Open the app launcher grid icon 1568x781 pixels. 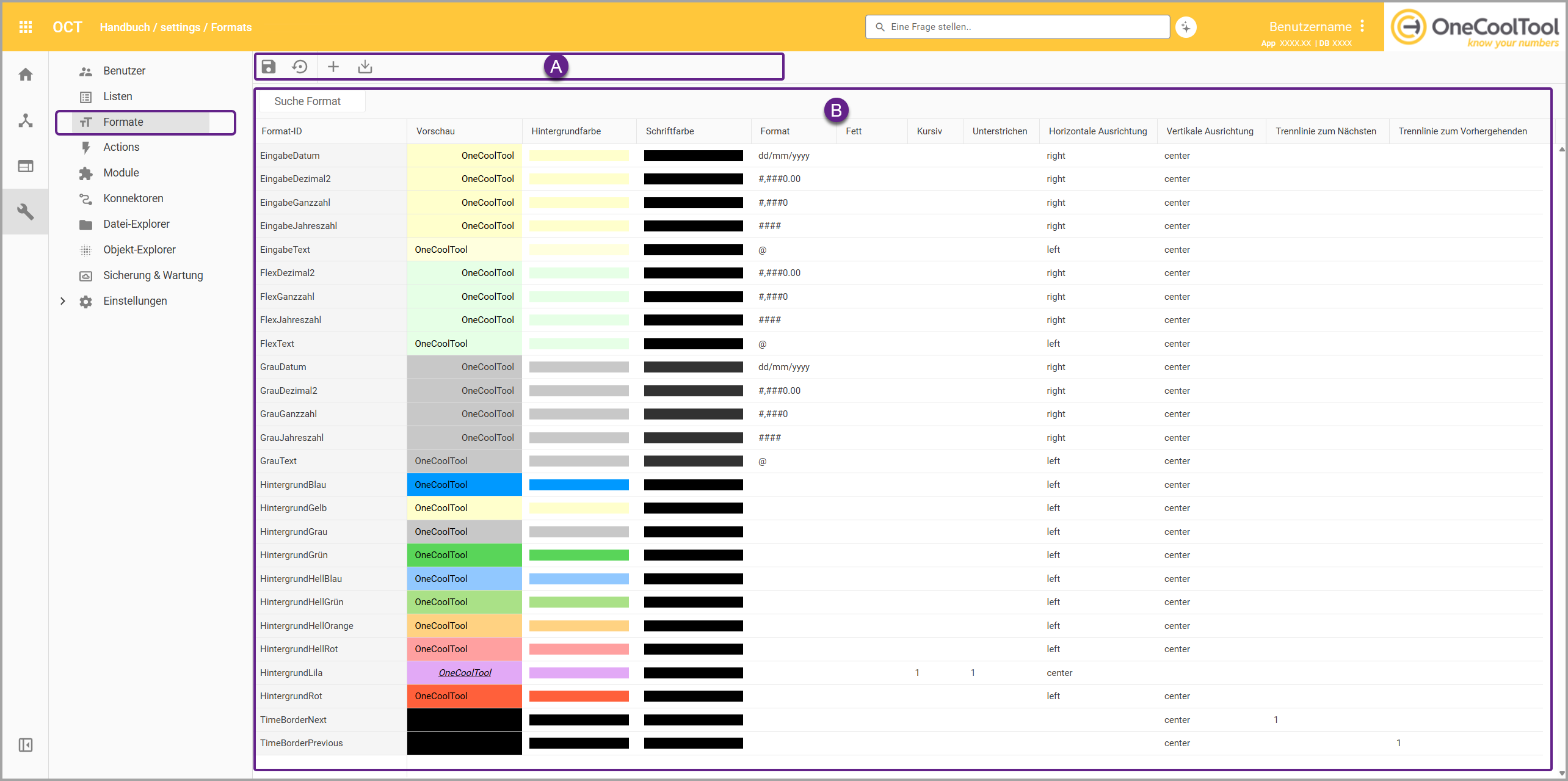point(26,27)
